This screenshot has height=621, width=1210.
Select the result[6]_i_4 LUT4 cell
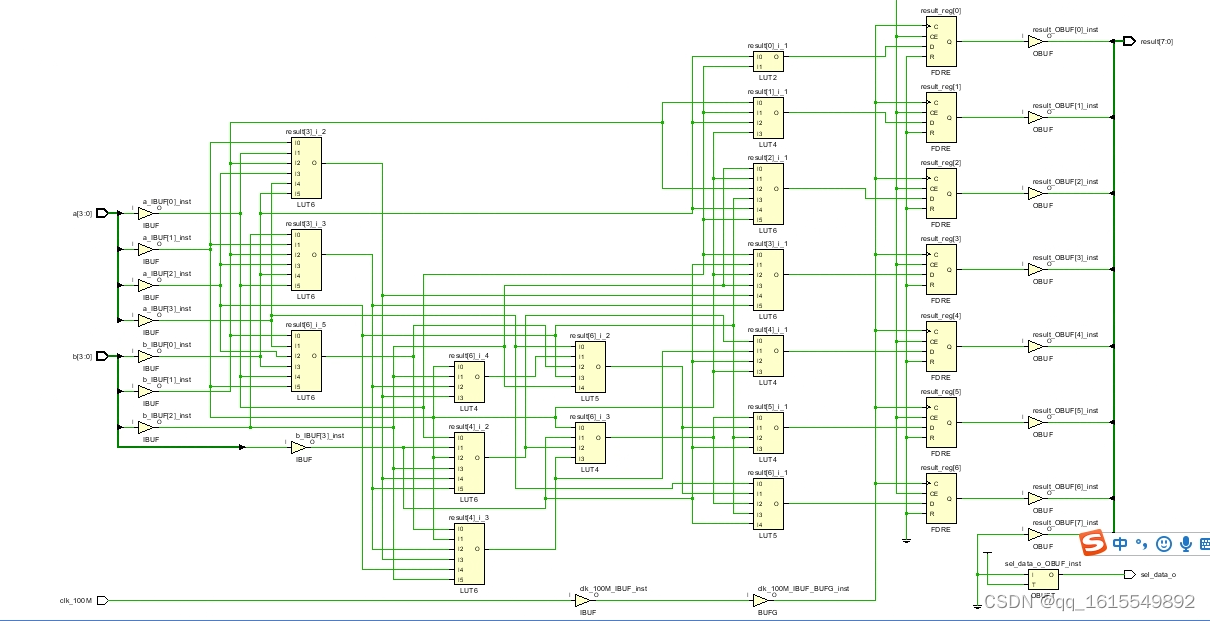[469, 382]
